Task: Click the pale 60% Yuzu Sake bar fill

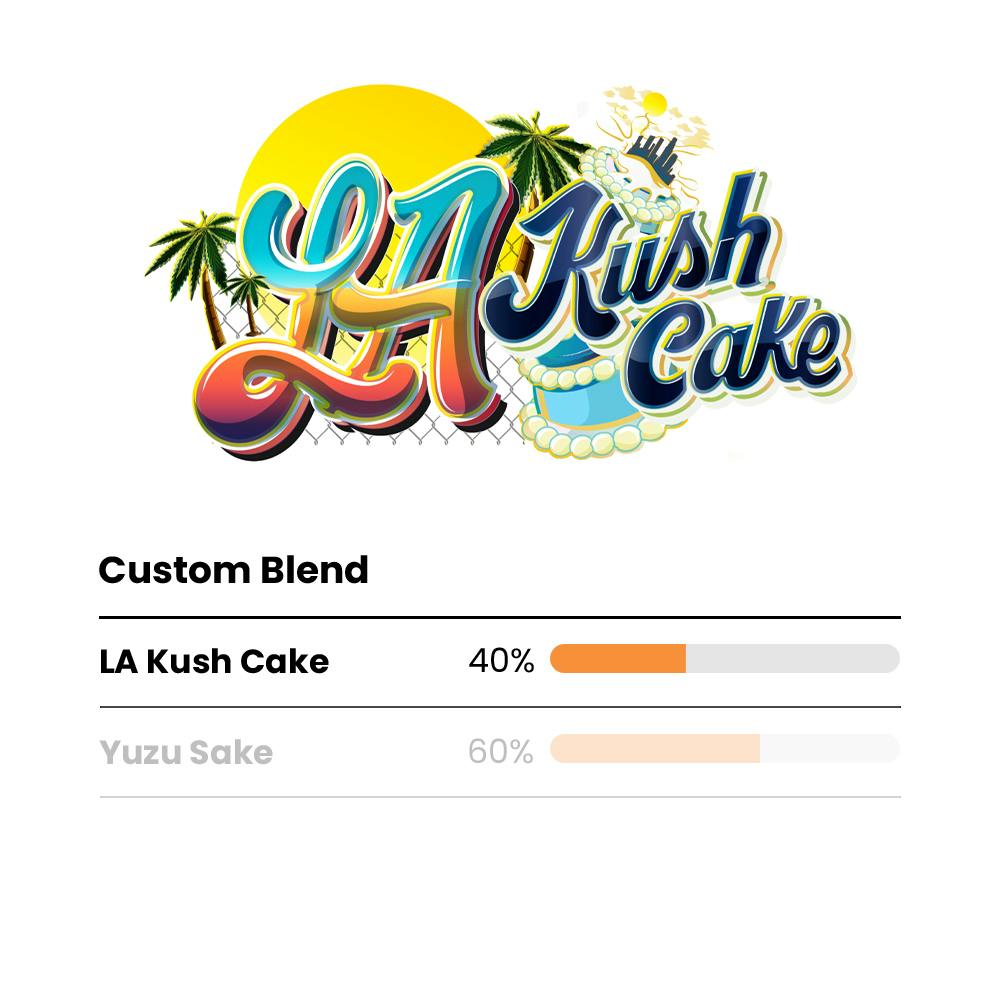Action: click(654, 749)
